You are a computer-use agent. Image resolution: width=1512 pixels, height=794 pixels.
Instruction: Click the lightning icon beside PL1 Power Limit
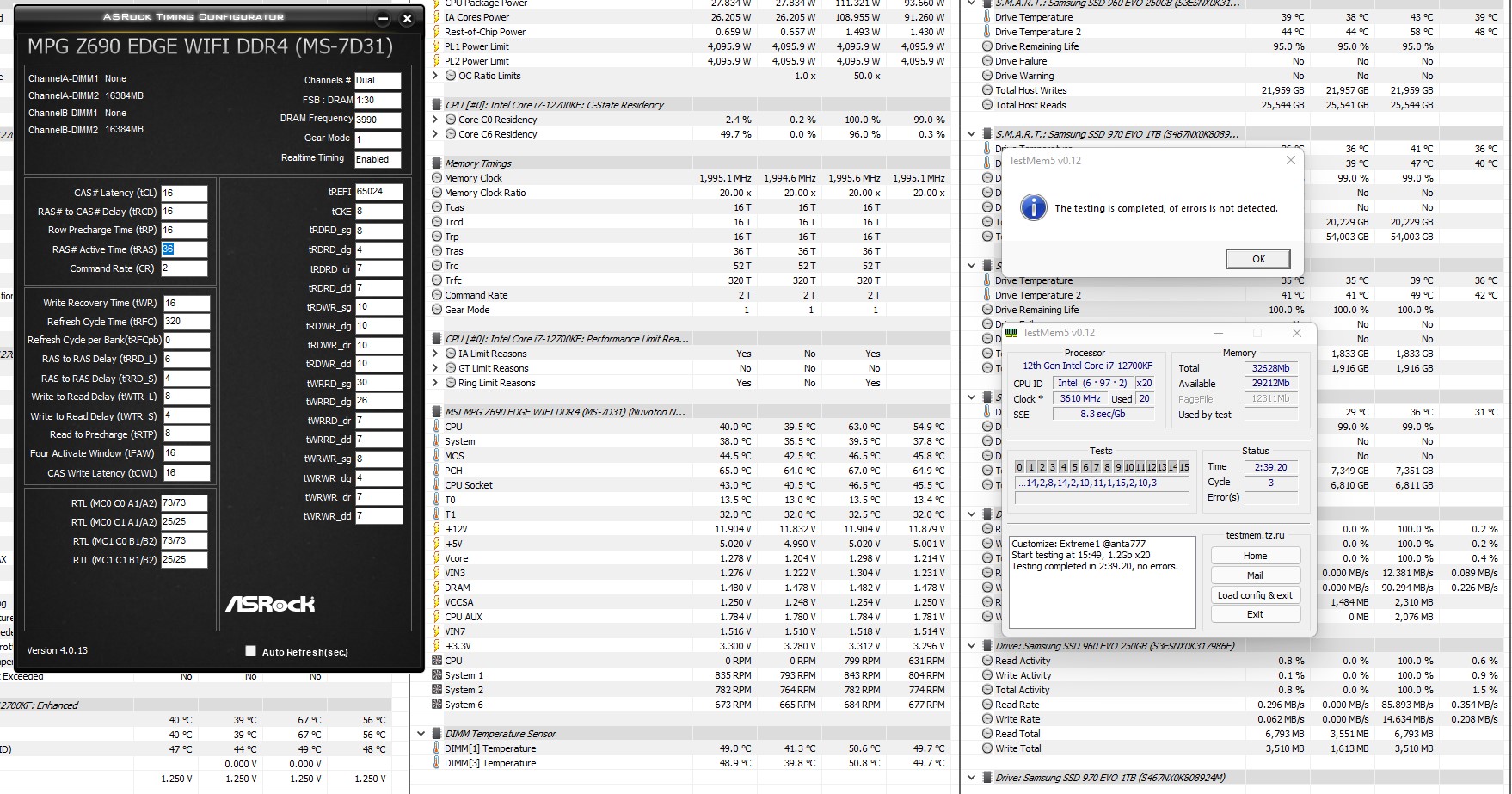pyautogui.click(x=437, y=46)
